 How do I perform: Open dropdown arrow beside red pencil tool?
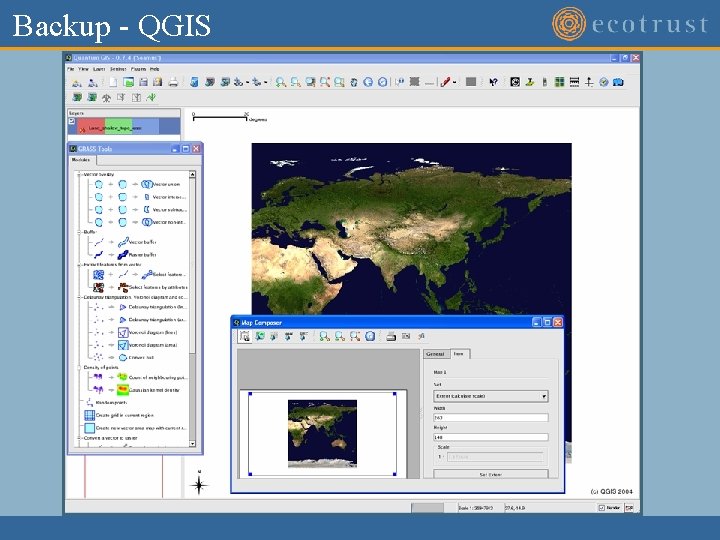click(x=455, y=83)
